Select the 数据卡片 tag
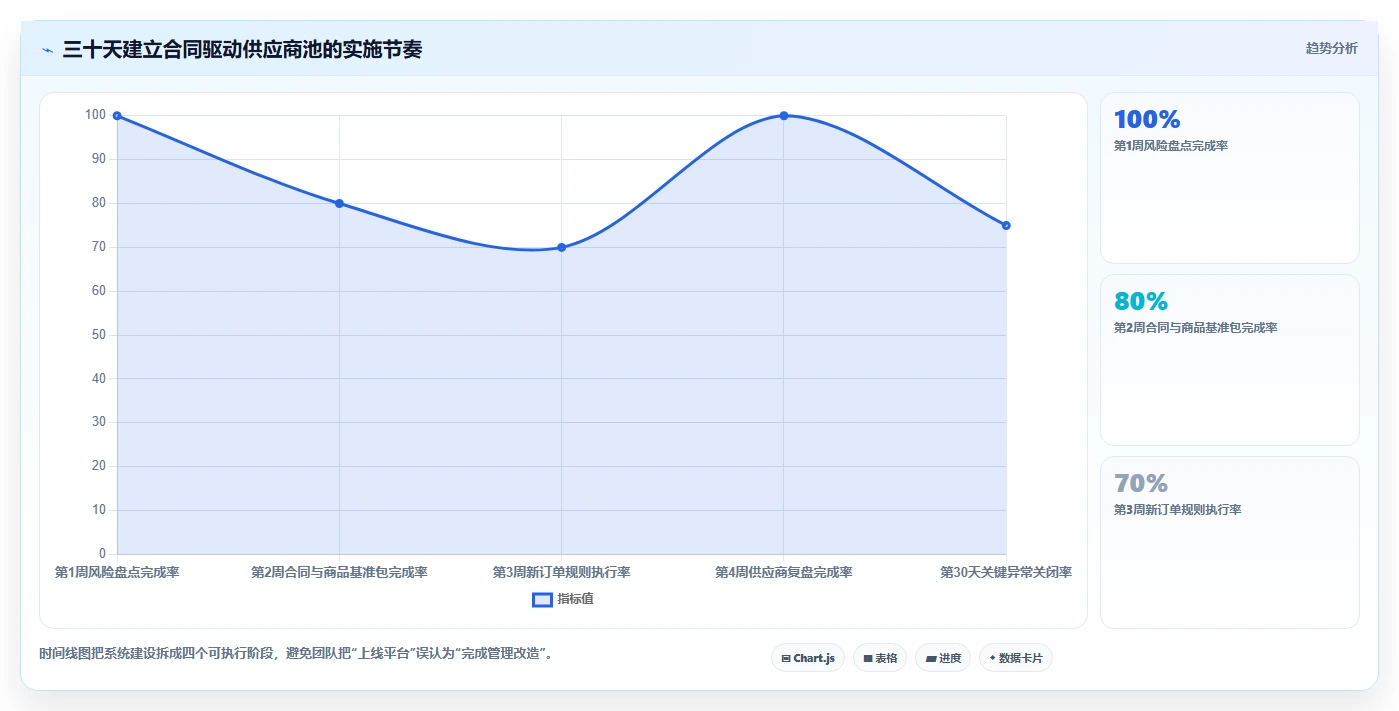This screenshot has width=1399, height=711. (x=1016, y=658)
